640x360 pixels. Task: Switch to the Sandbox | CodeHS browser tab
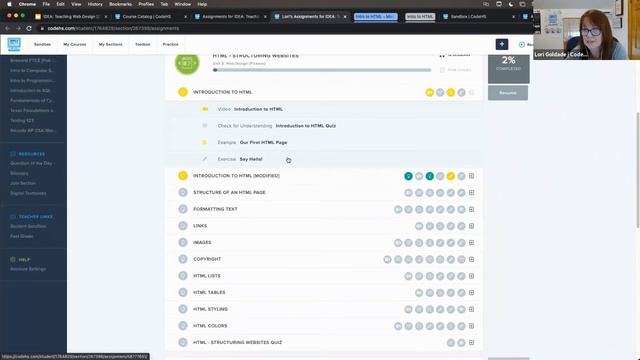pos(478,17)
